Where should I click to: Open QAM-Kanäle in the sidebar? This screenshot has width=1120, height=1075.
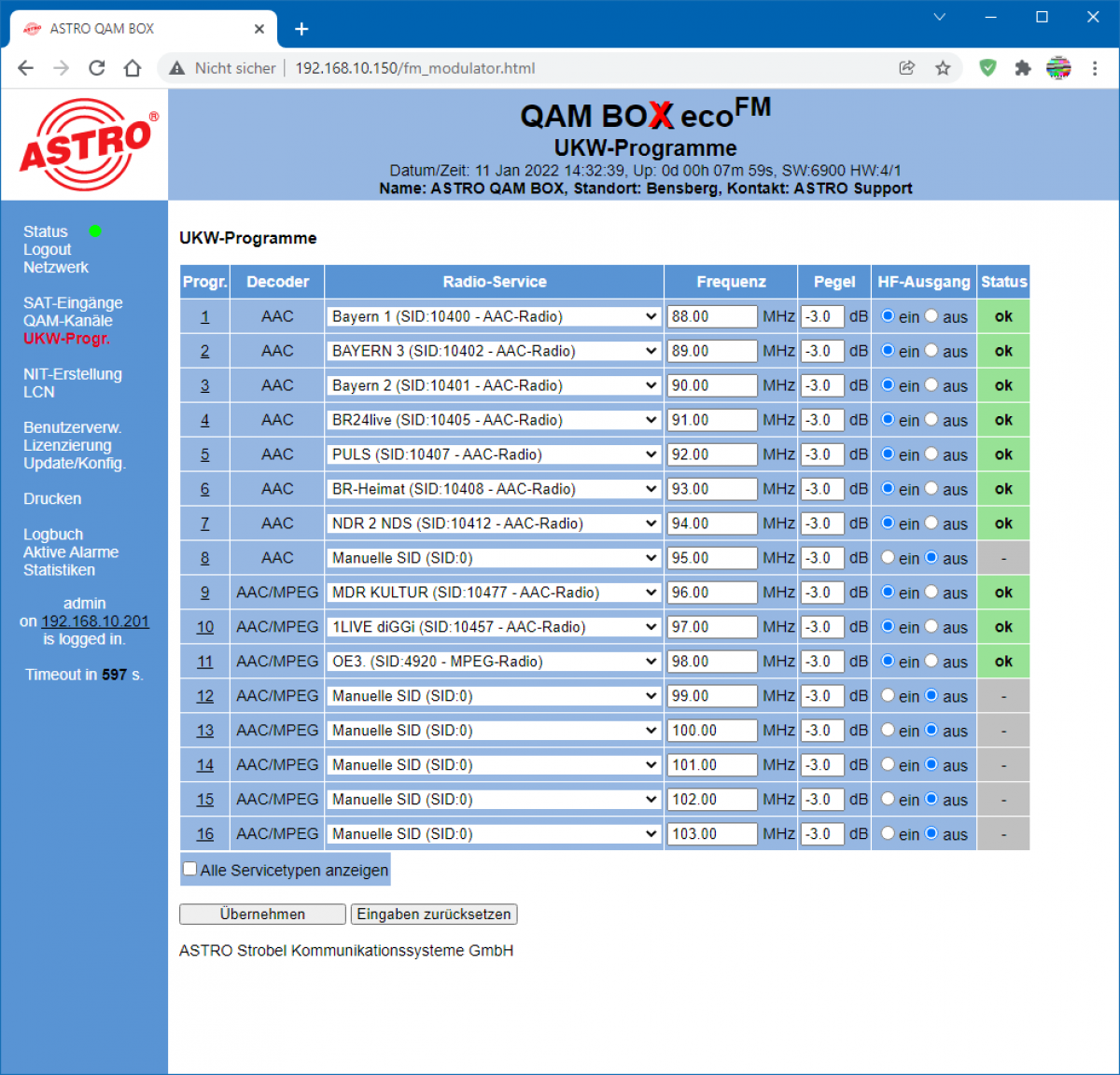[68, 321]
